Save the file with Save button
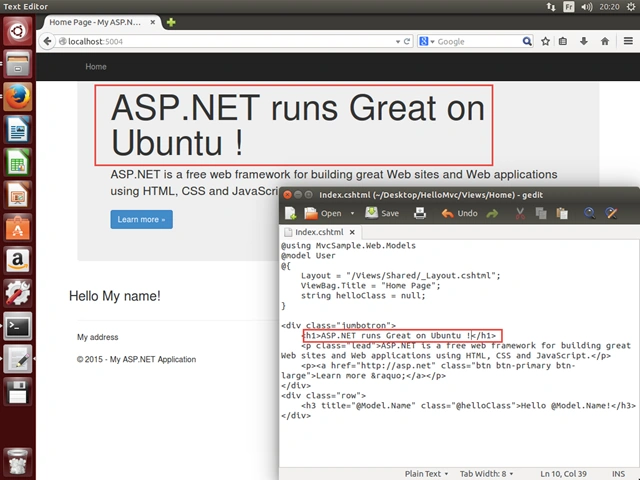Screen dimensions: 640x480 (x=382, y=213)
